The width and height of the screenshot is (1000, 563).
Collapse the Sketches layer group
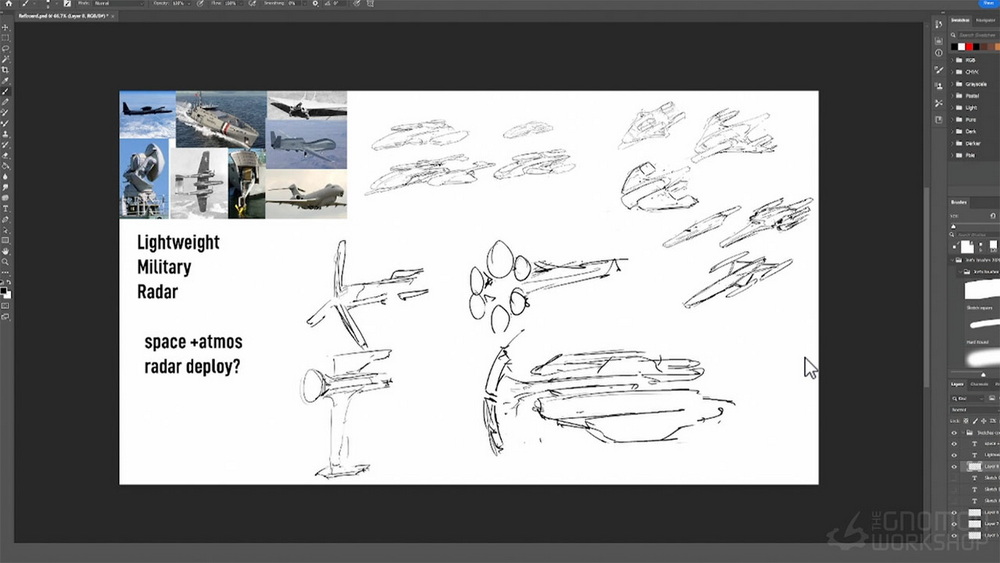coord(963,432)
